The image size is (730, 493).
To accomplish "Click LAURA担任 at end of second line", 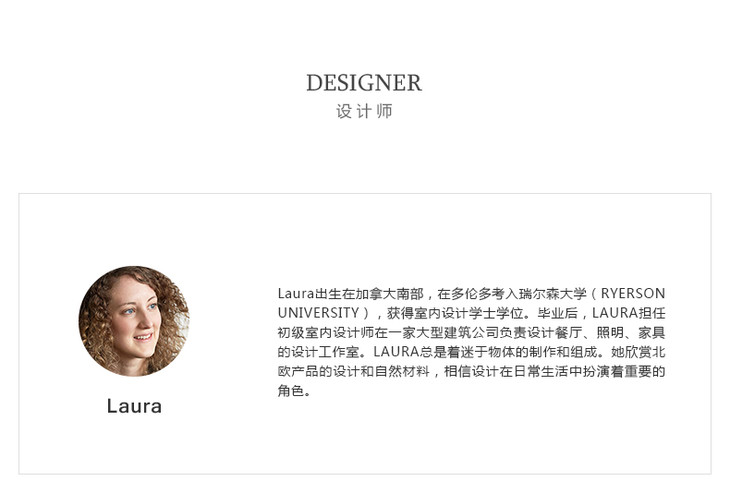I will 629,313.
